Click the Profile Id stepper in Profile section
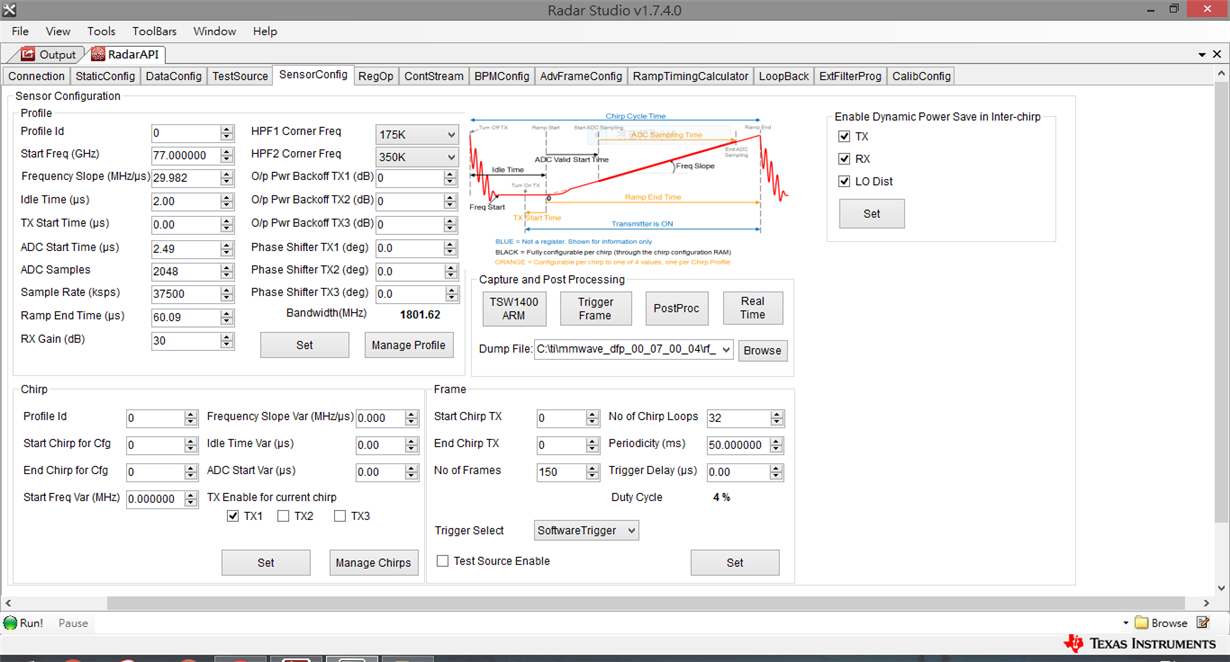The height and width of the screenshot is (662, 1230). coord(227,133)
